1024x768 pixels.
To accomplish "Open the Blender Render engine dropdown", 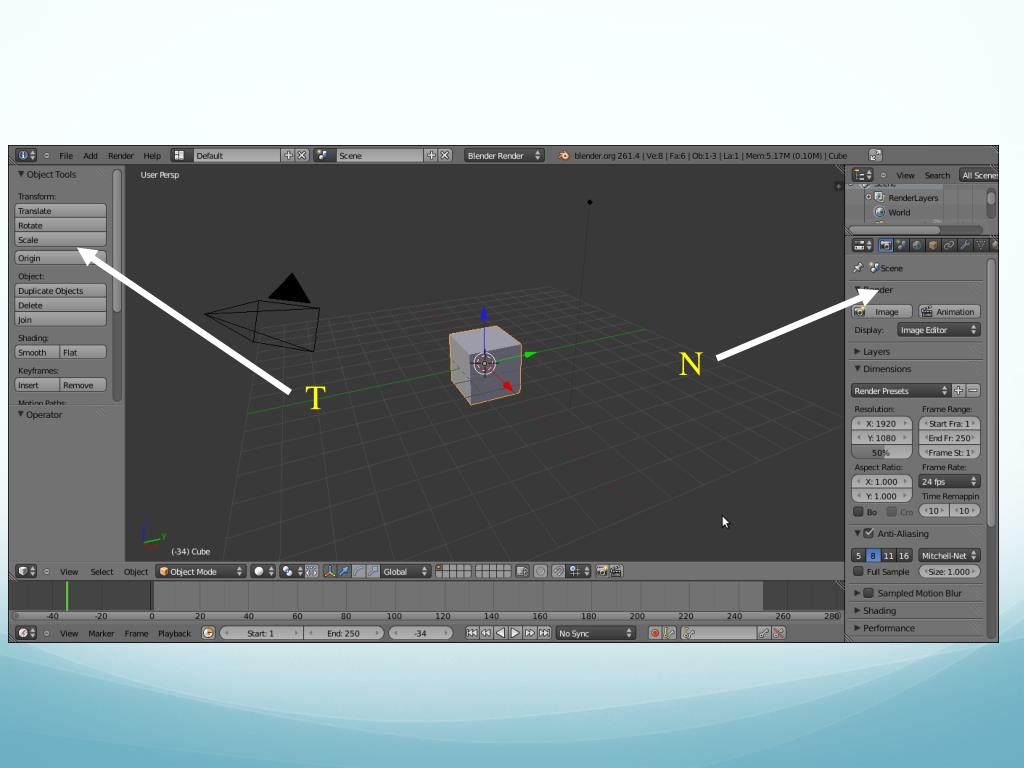I will click(504, 155).
